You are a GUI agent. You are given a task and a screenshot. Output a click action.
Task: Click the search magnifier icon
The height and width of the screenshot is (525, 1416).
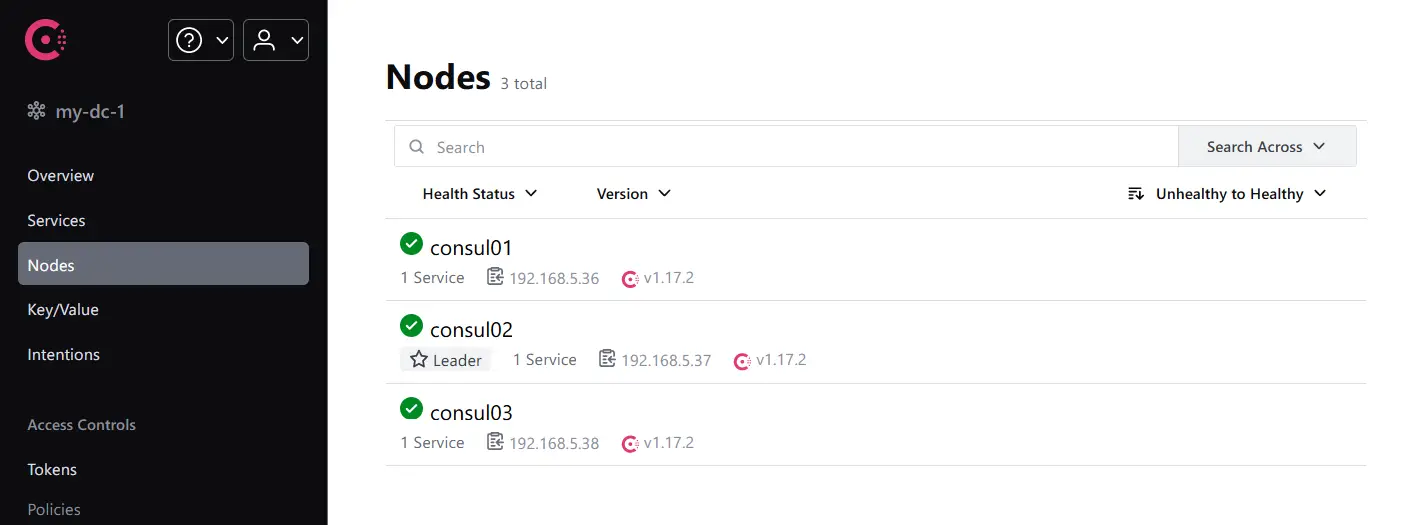click(x=417, y=147)
